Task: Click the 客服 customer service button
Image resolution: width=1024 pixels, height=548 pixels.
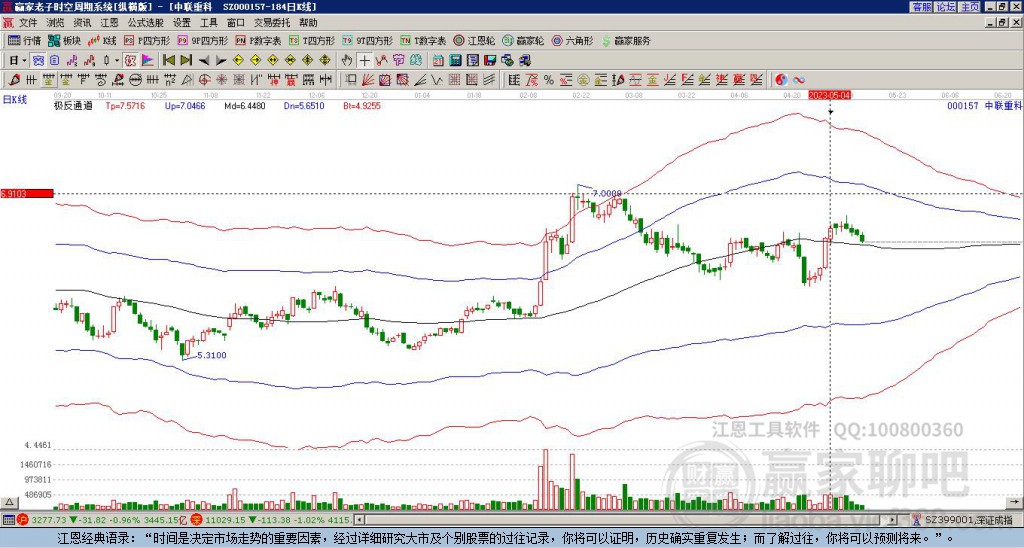Action: (x=921, y=6)
